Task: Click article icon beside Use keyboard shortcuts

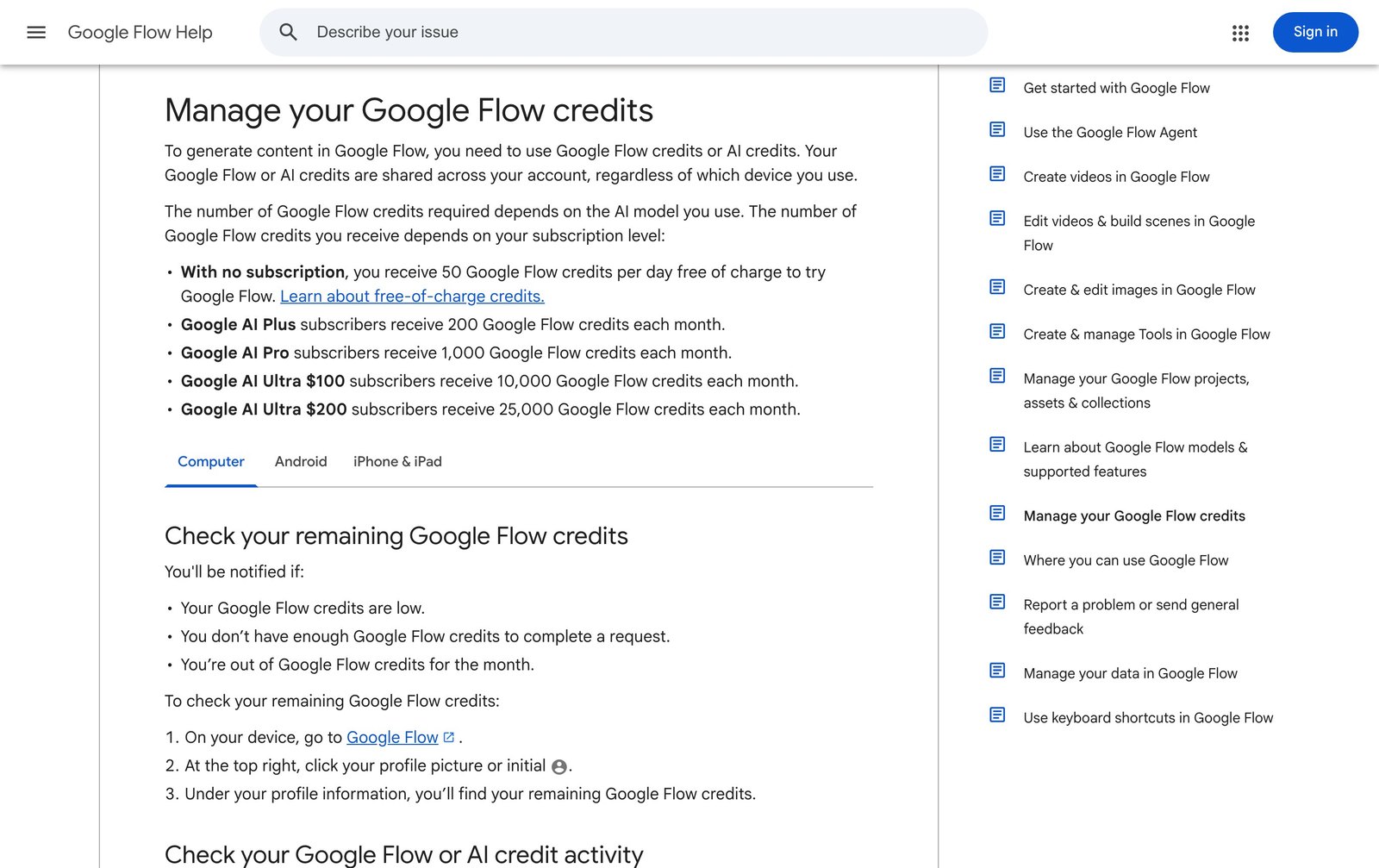Action: [997, 715]
